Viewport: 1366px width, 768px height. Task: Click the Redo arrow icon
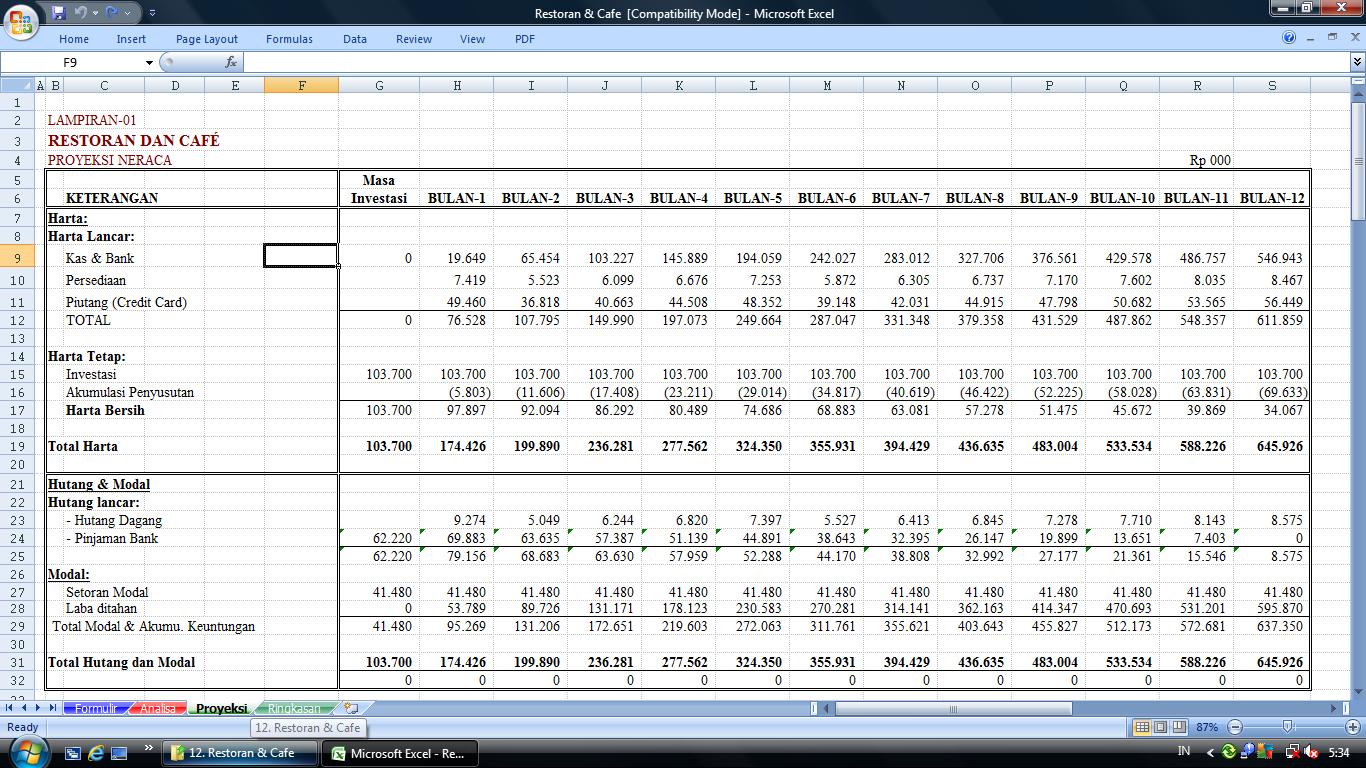coord(112,13)
